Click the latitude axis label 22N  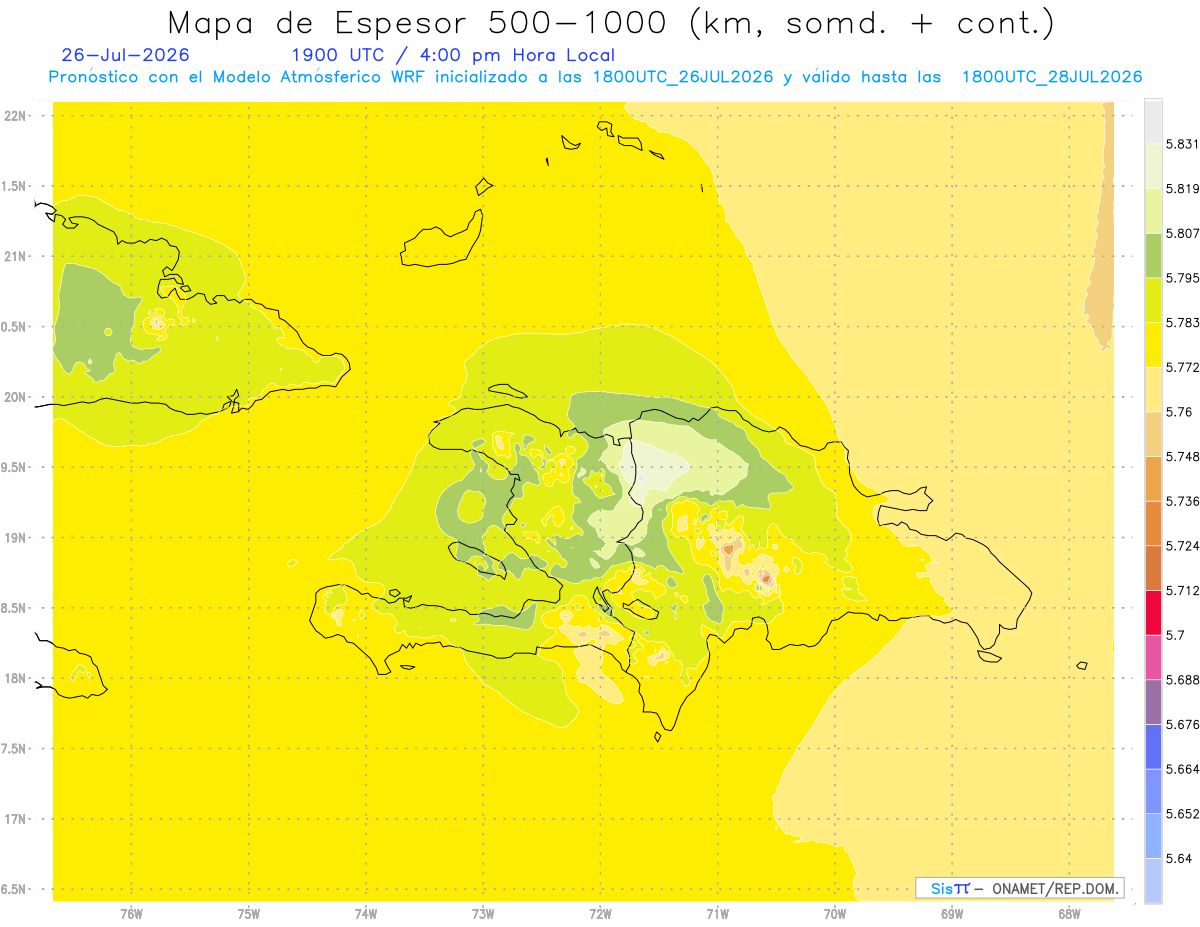click(x=16, y=116)
